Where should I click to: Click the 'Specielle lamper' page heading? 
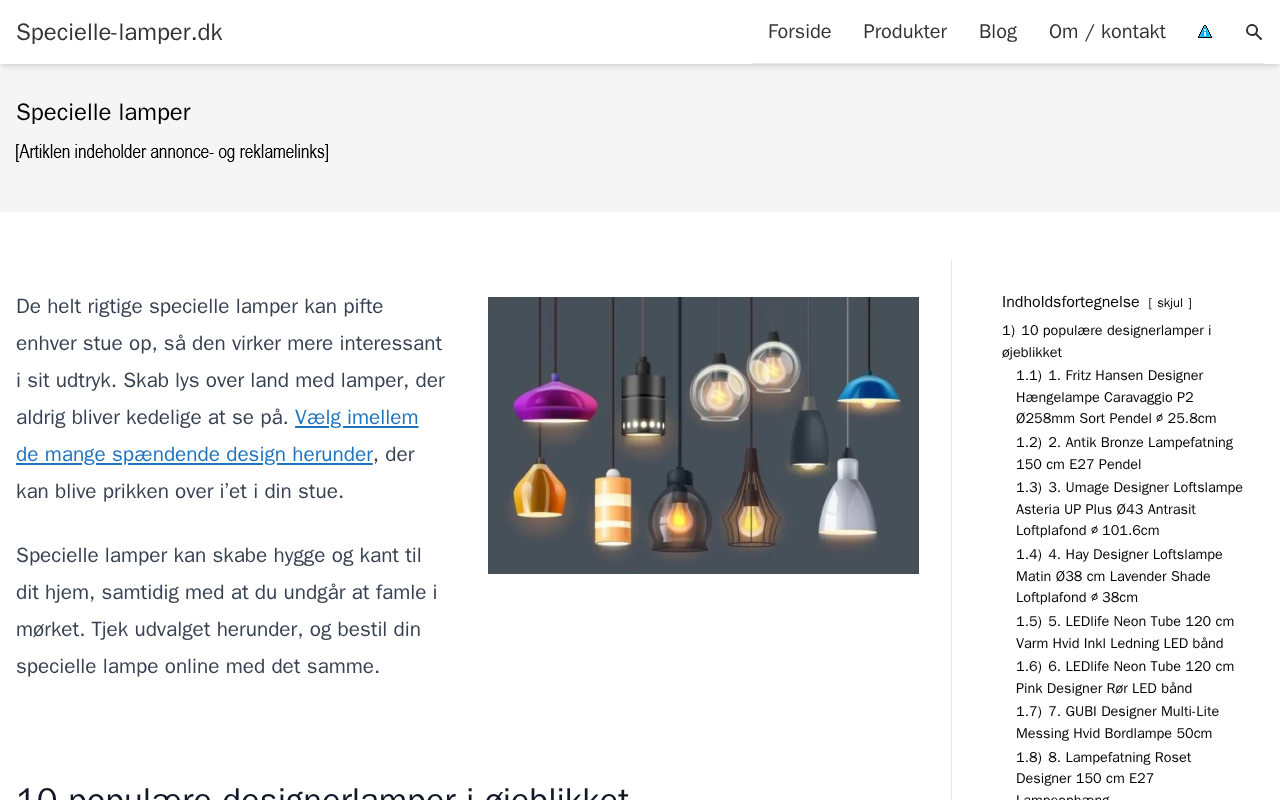[103, 112]
